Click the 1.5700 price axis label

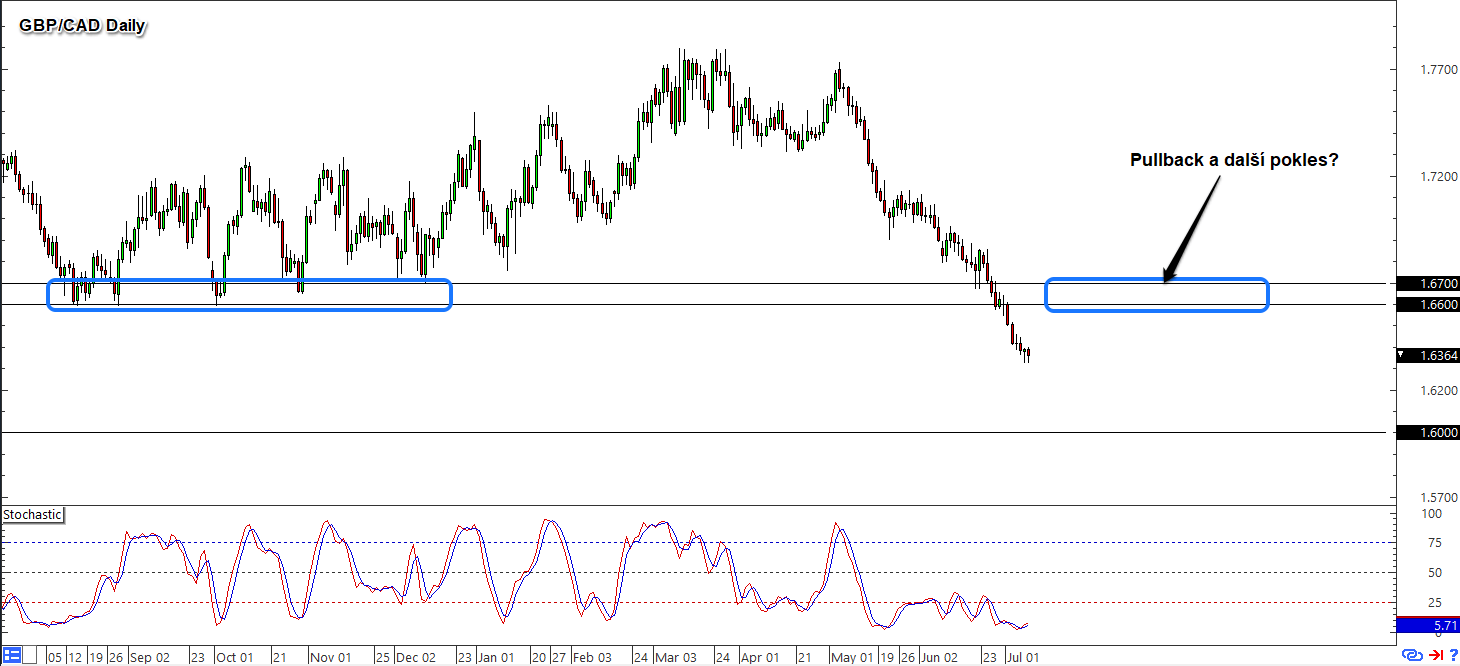(1439, 497)
